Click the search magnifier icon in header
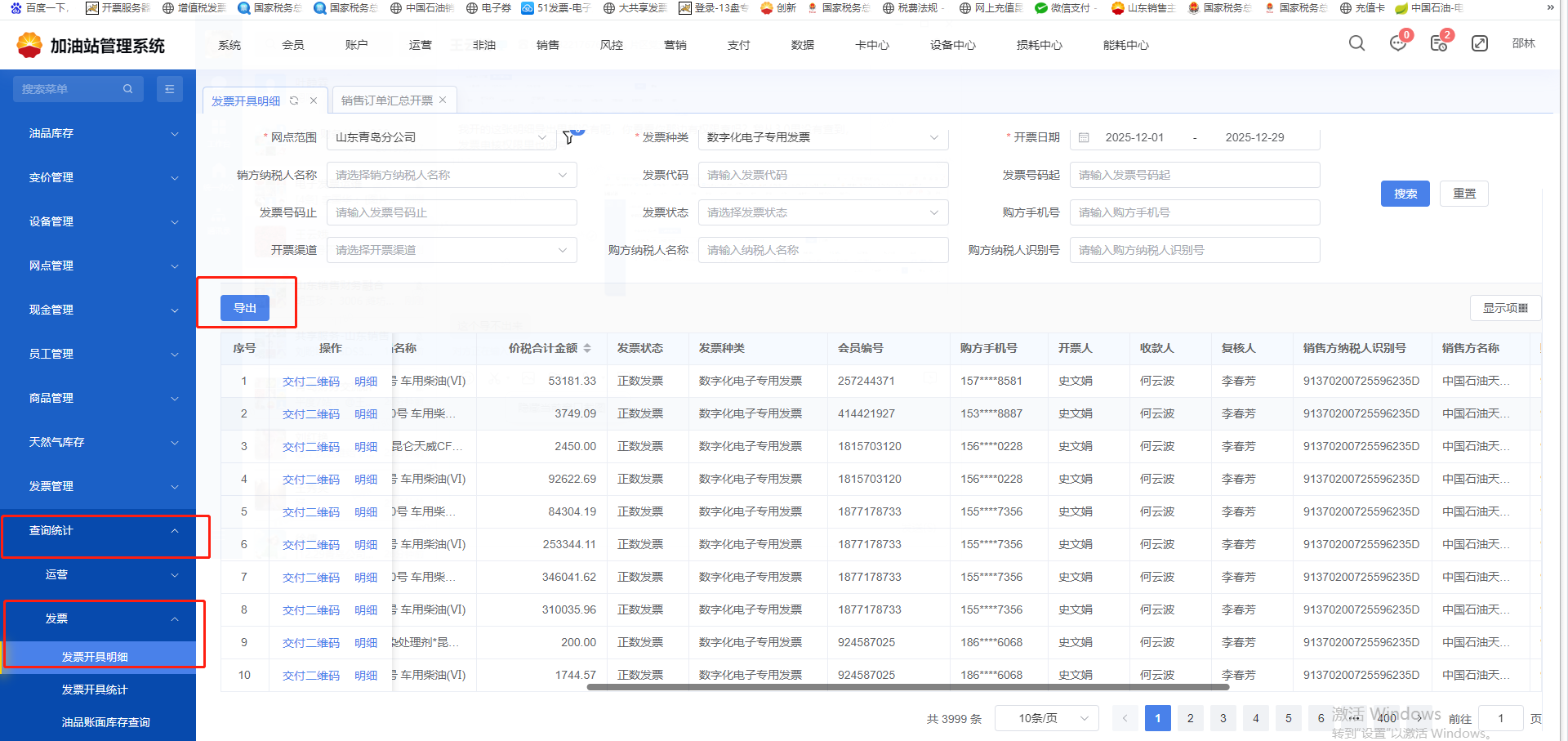Image resolution: width=1568 pixels, height=741 pixels. tap(1356, 43)
